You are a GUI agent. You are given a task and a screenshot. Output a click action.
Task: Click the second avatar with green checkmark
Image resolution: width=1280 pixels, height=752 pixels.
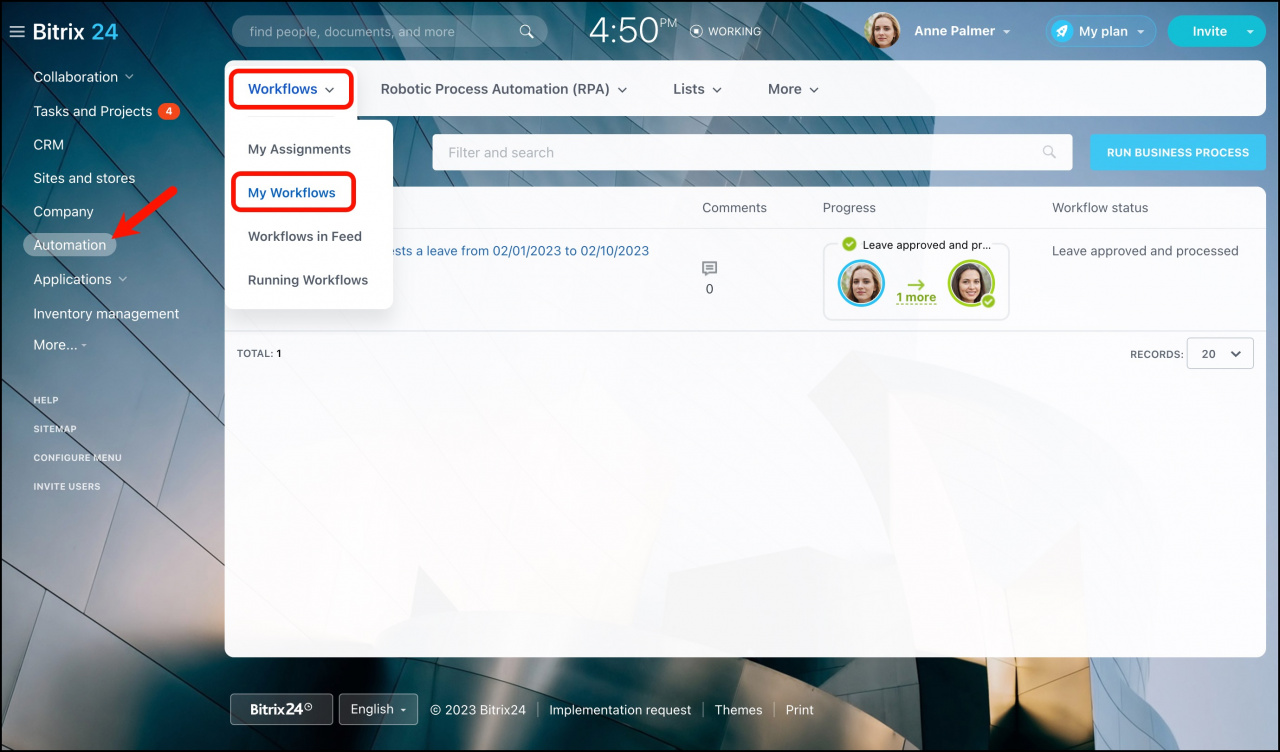(x=971, y=284)
